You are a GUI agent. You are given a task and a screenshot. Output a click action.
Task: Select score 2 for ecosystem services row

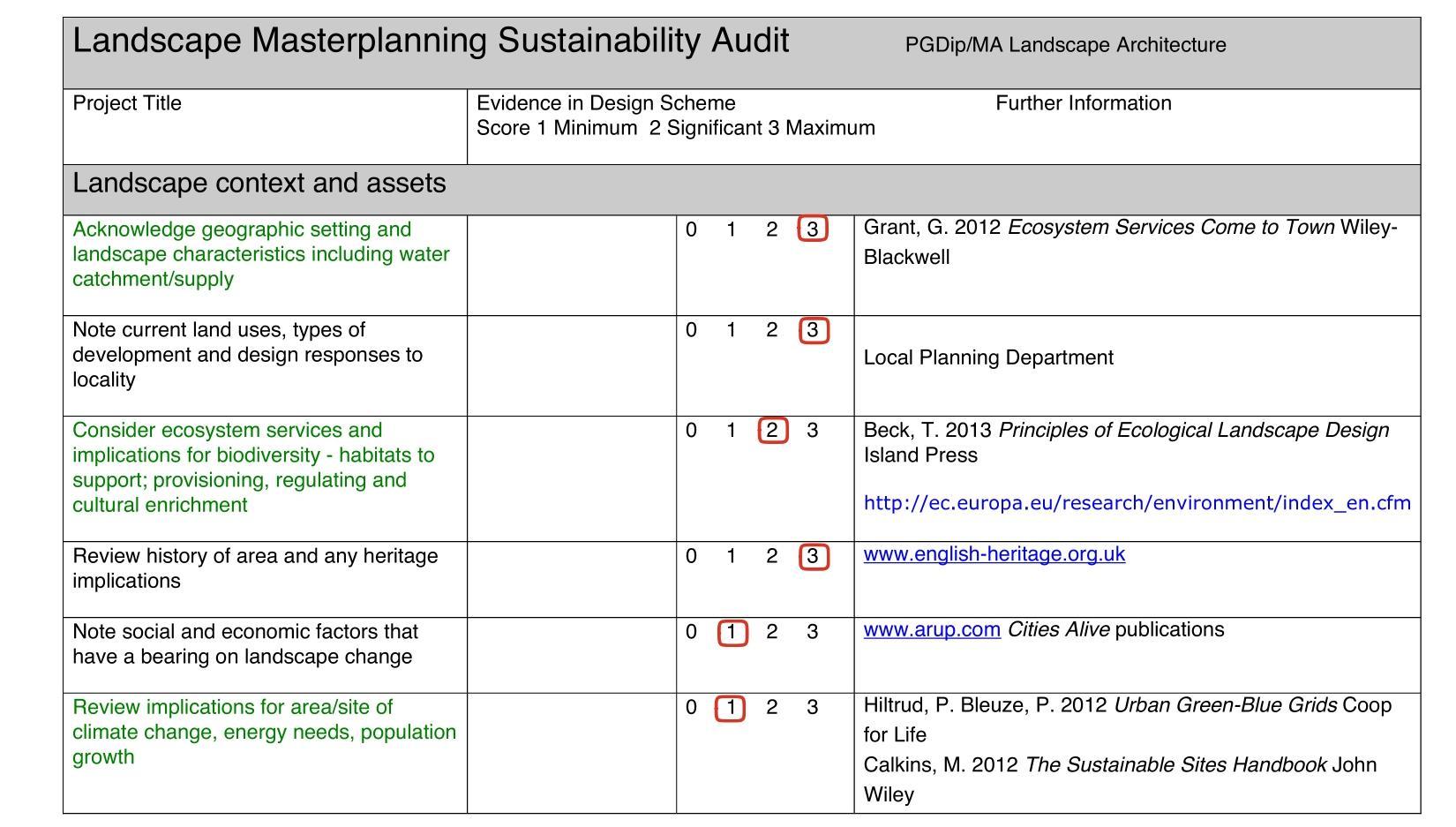772,431
